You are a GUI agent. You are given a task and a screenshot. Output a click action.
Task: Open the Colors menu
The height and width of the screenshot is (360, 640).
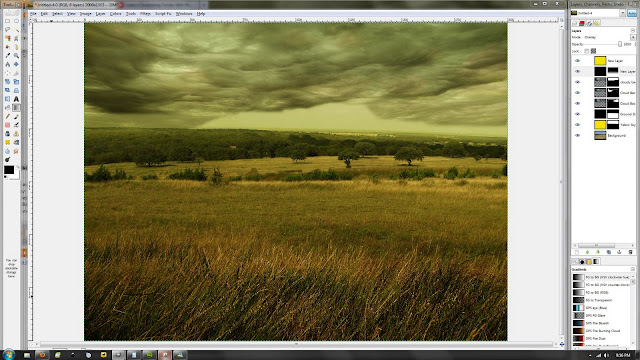116,13
